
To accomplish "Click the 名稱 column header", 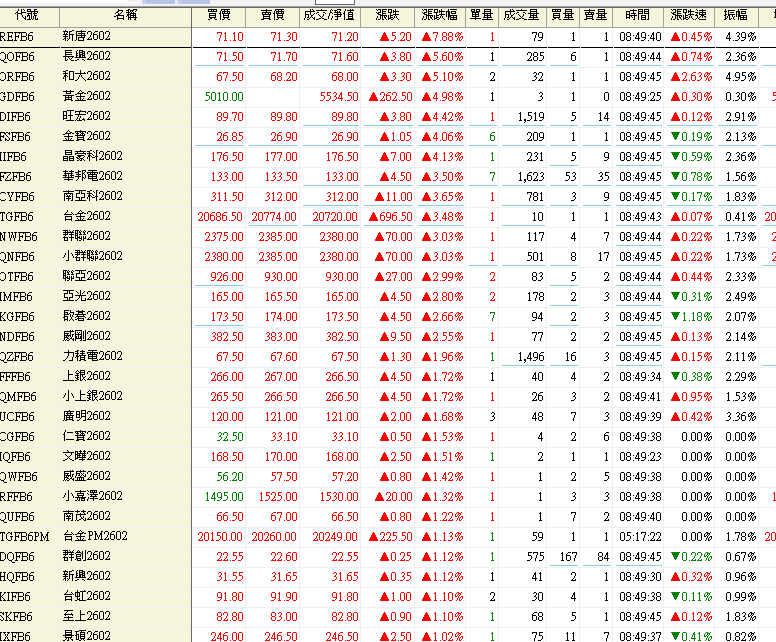I will pyautogui.click(x=125, y=15).
